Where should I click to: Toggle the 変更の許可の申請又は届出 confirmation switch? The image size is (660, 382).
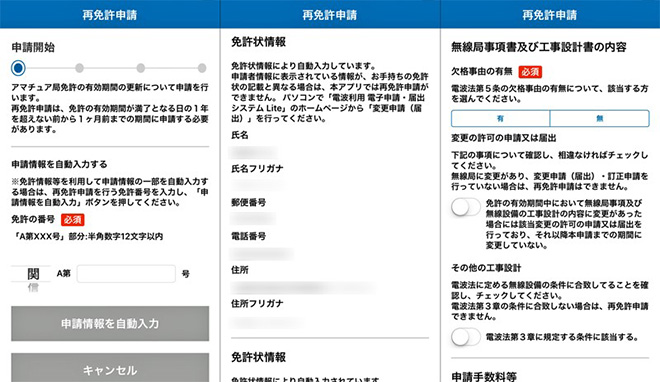[466, 207]
